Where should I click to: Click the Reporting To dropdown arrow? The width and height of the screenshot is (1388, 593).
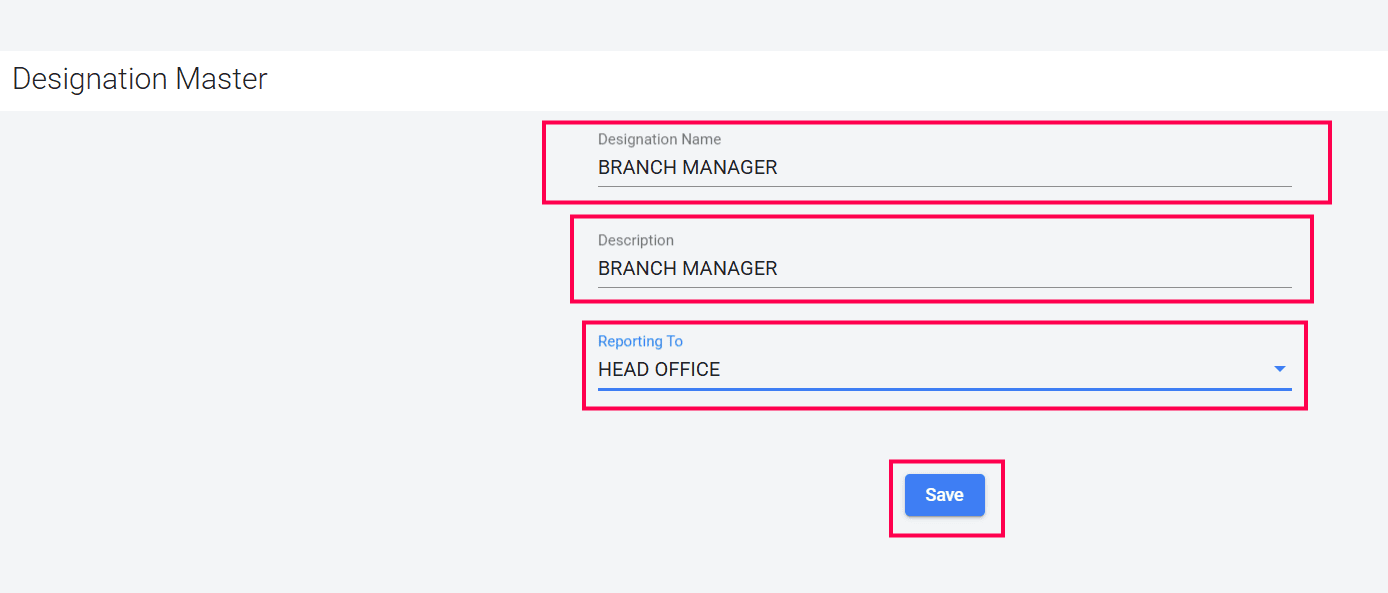(1279, 369)
